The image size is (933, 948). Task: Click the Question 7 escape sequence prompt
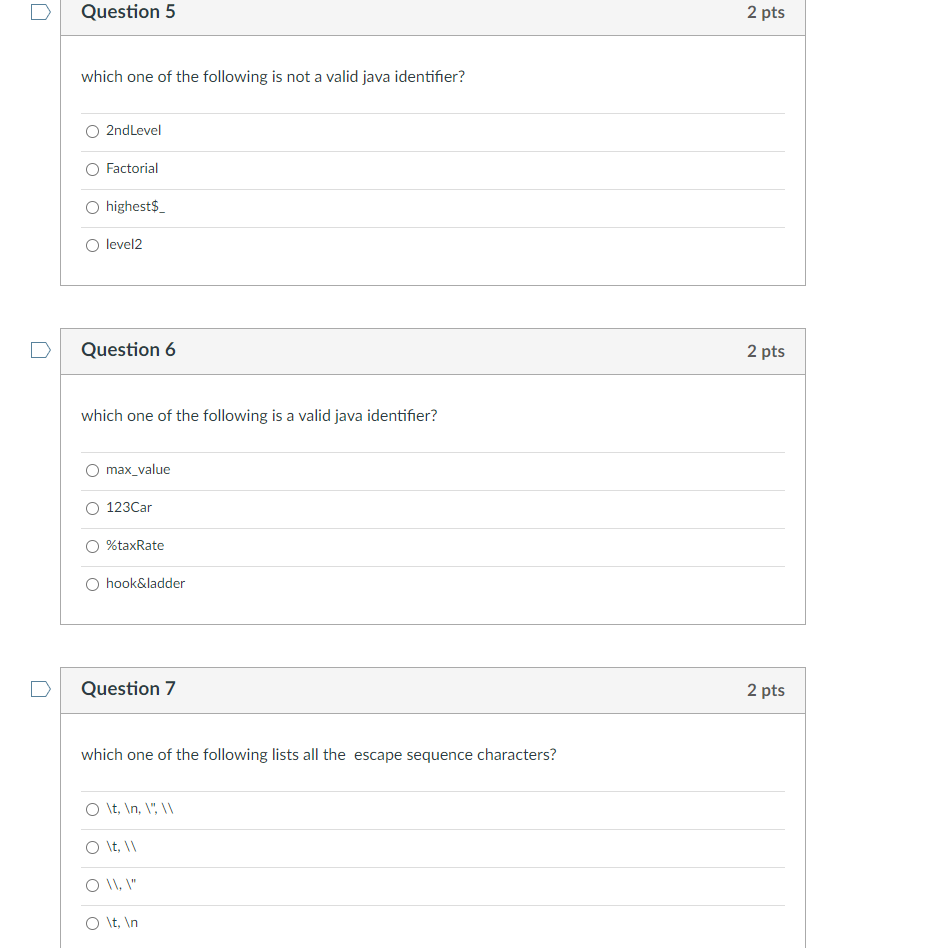coord(319,755)
